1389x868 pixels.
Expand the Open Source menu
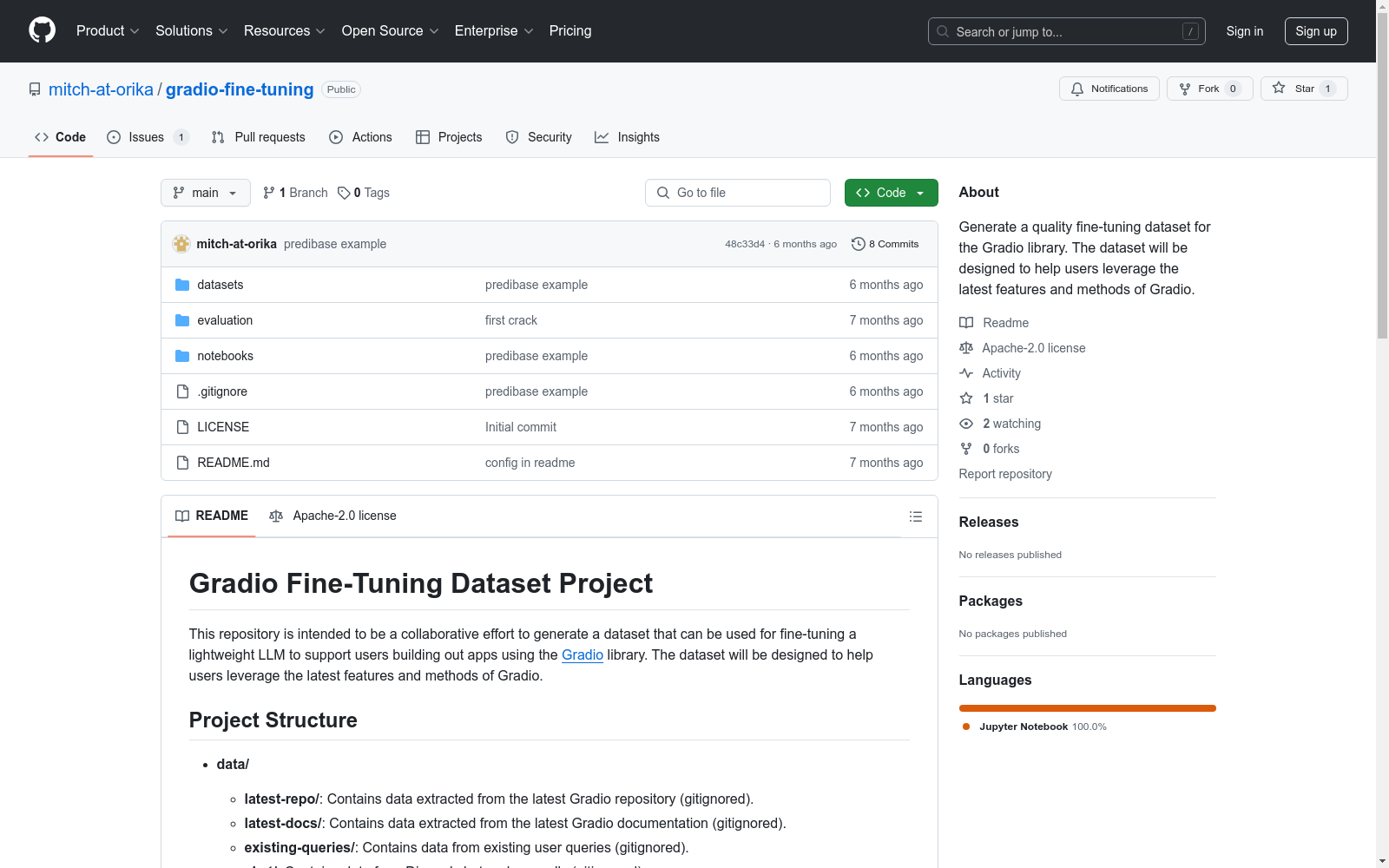[x=391, y=31]
